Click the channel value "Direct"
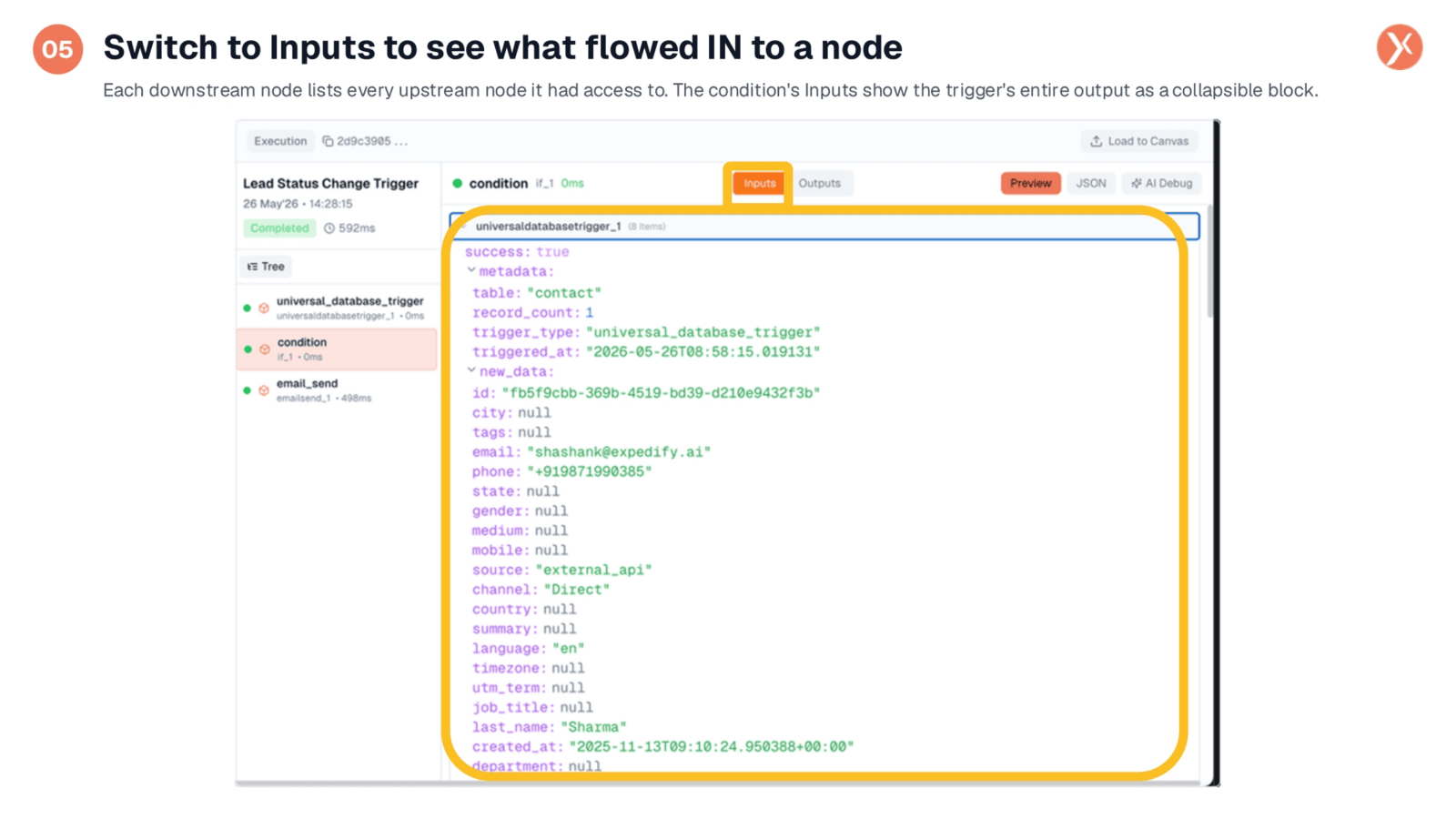 click(577, 590)
